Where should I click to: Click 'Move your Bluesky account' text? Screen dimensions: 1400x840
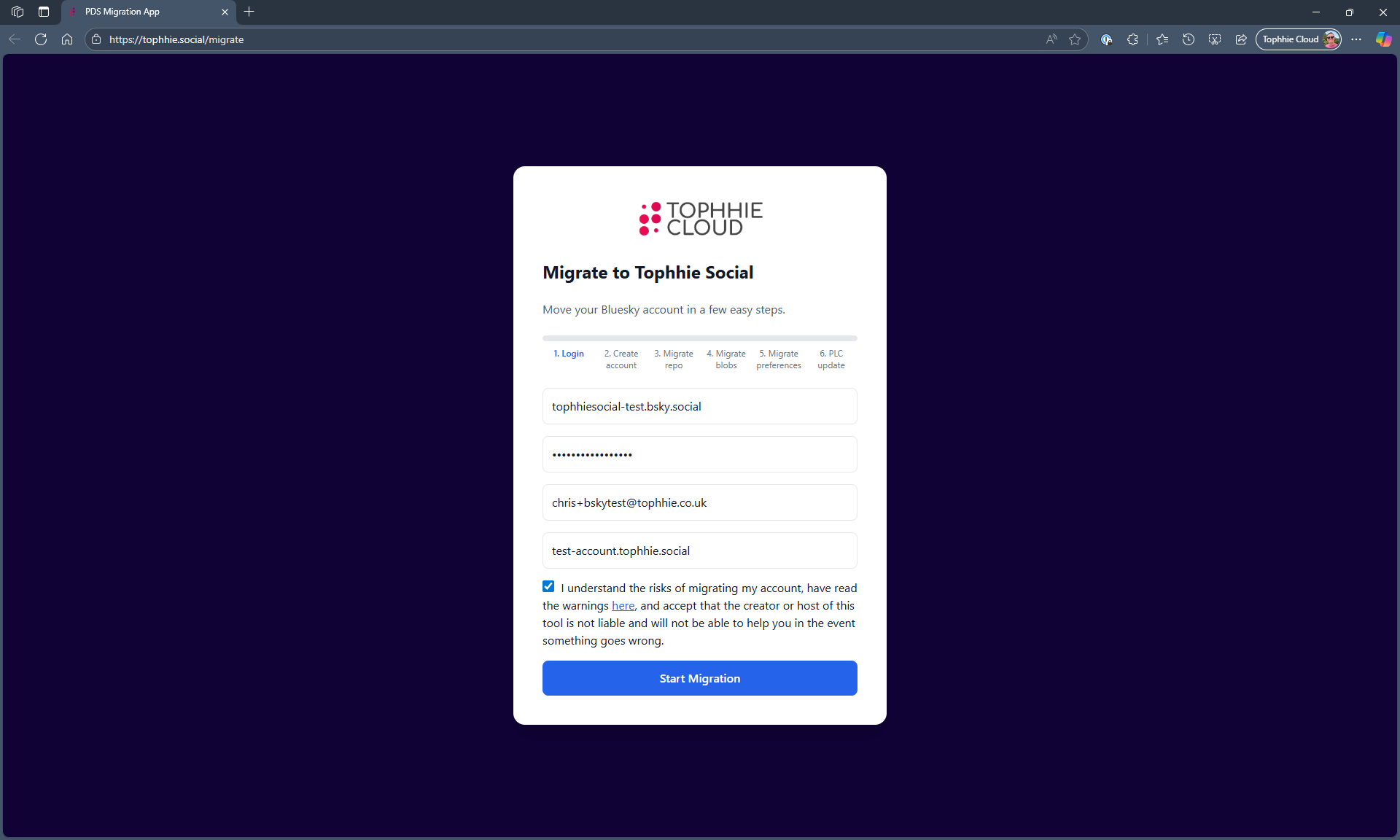(664, 310)
